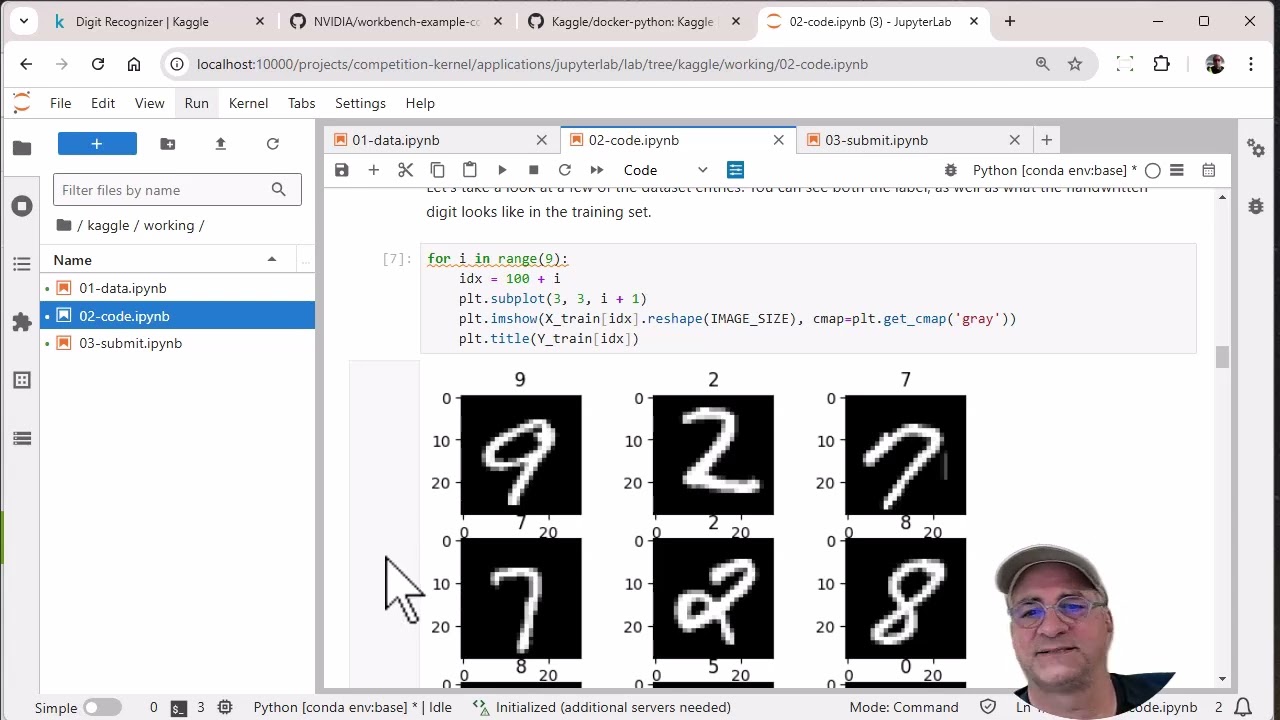Click the JupyterLab logo icon
This screenshot has width=1280, height=720.
(x=22, y=103)
